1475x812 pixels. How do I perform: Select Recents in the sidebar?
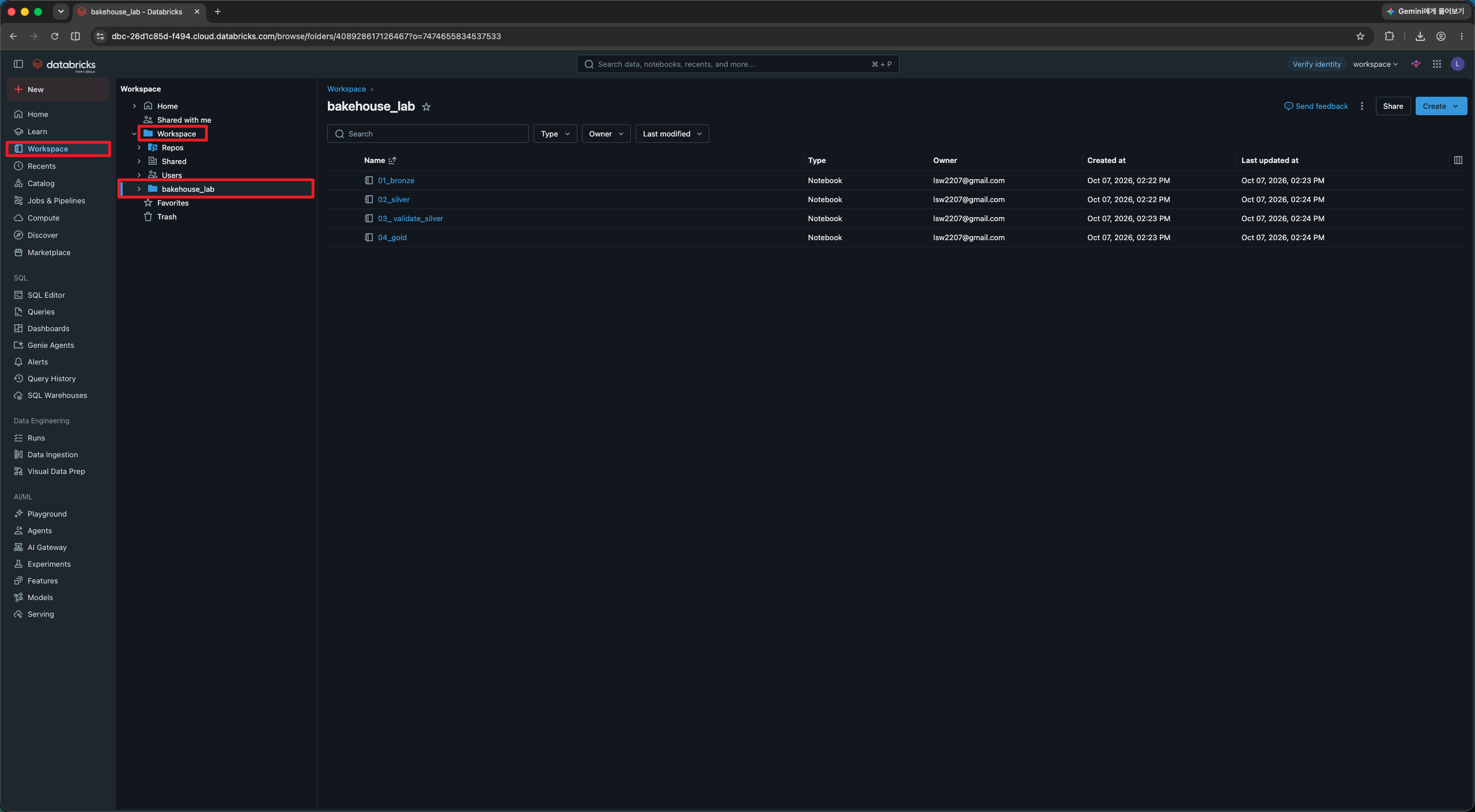[x=41, y=166]
